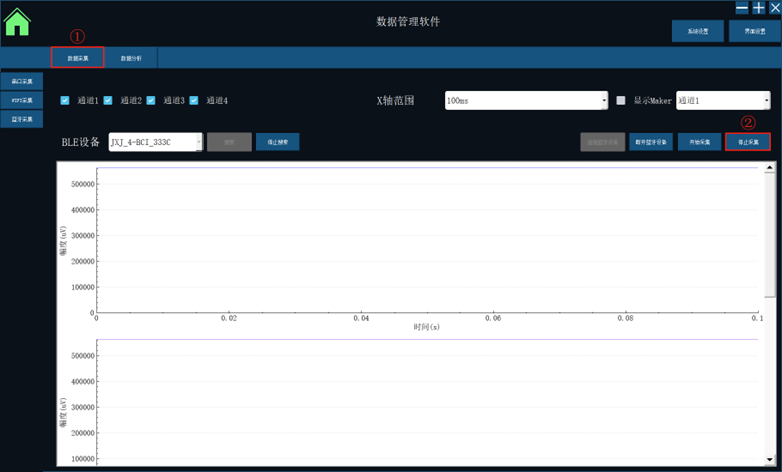Close the application with the X icon
Image resolution: width=782 pixels, height=472 pixels.
[774, 8]
